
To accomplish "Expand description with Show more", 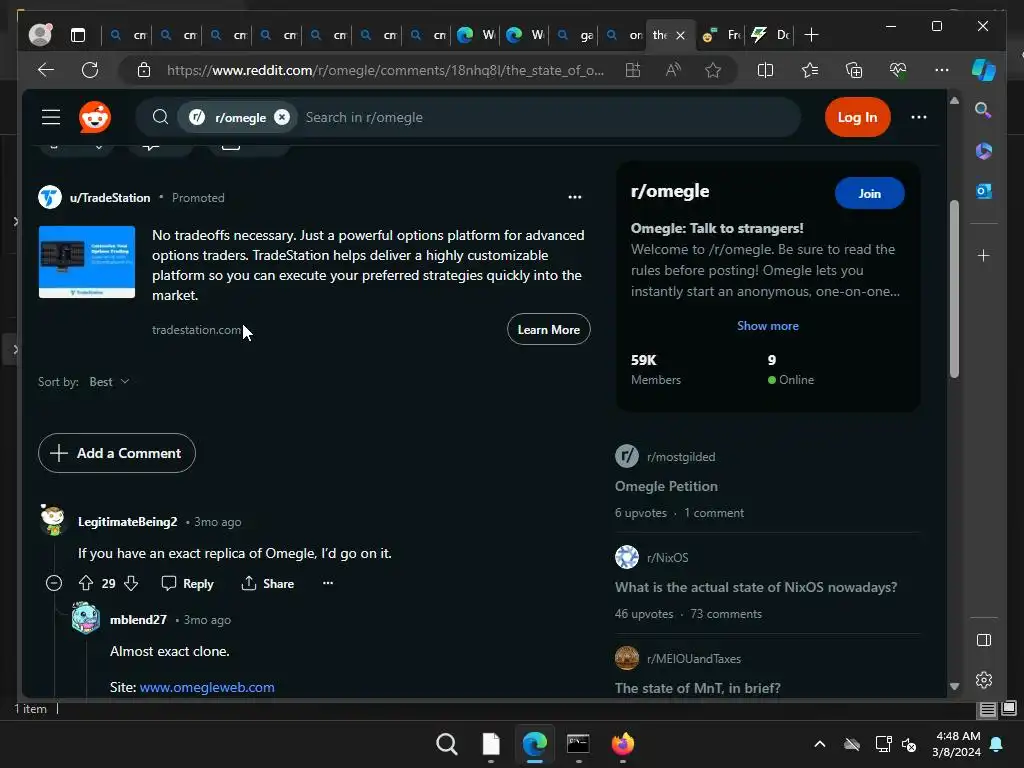I will (x=767, y=325).
